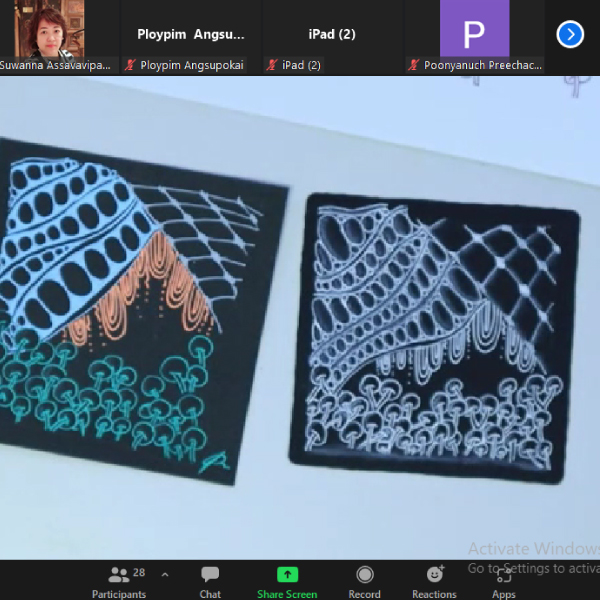Click the Suwanna Assavavipa name label
Image resolution: width=600 pixels, height=600 pixels.
pyautogui.click(x=55, y=65)
